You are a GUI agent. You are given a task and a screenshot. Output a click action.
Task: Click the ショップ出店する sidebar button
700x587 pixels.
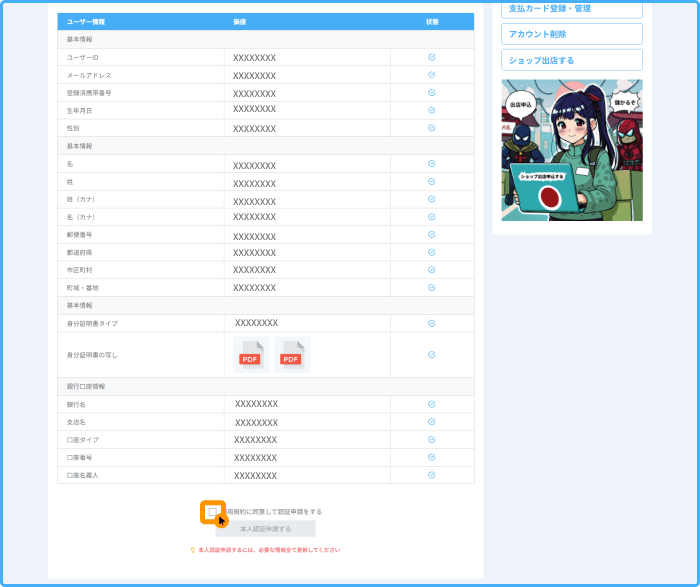tap(571, 60)
